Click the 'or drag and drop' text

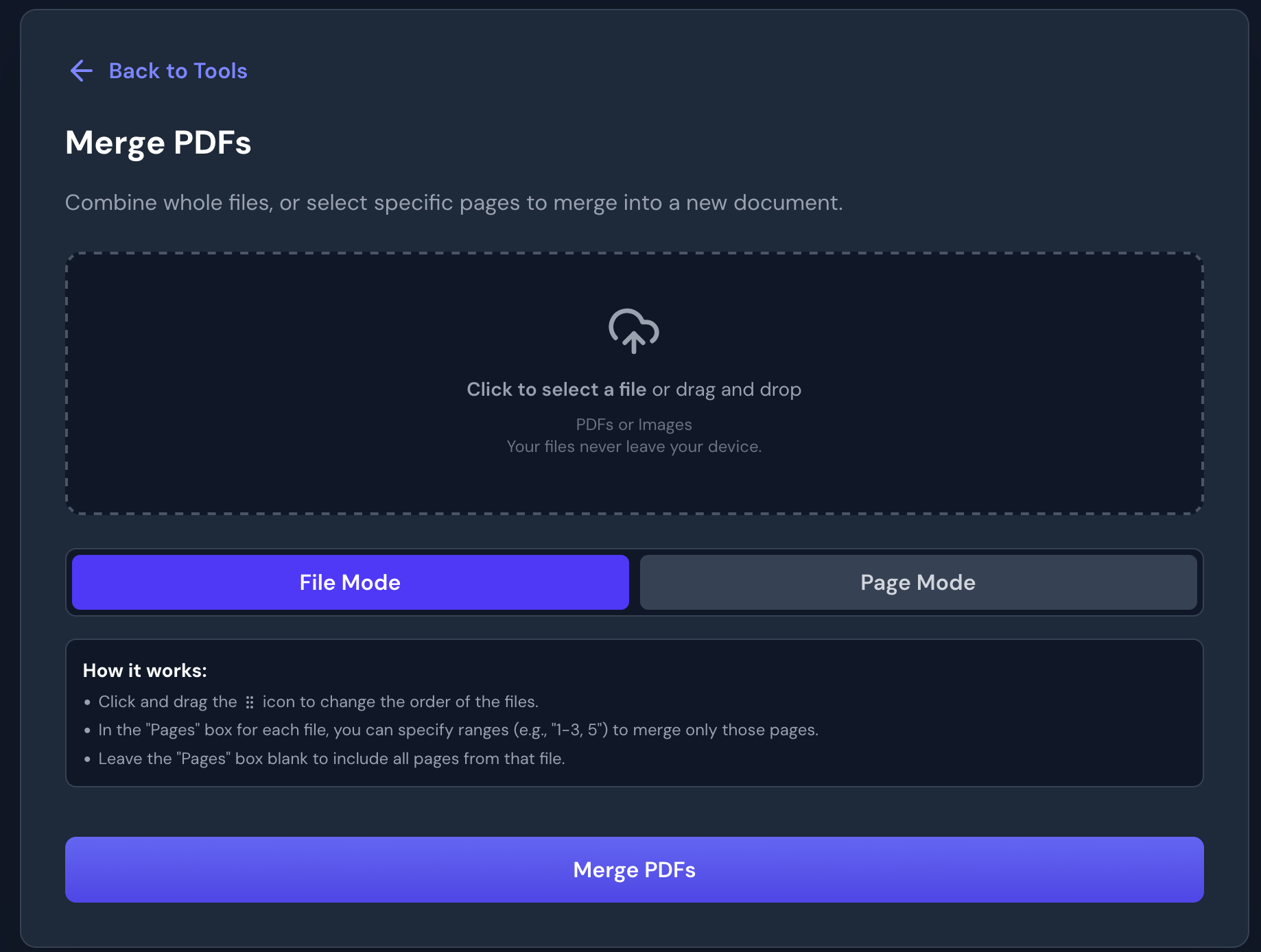pyautogui.click(x=726, y=390)
